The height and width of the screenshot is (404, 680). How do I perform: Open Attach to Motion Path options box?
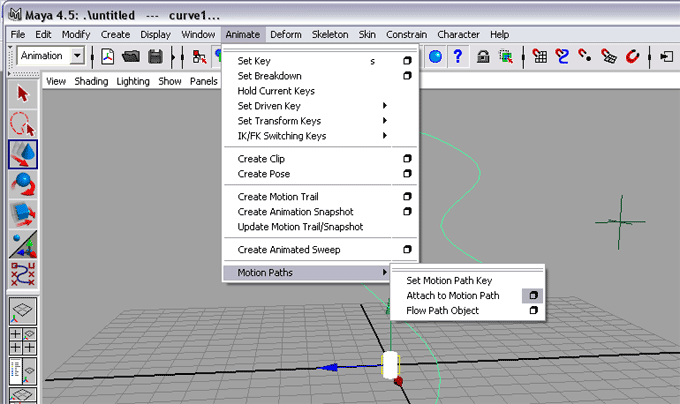click(533, 296)
